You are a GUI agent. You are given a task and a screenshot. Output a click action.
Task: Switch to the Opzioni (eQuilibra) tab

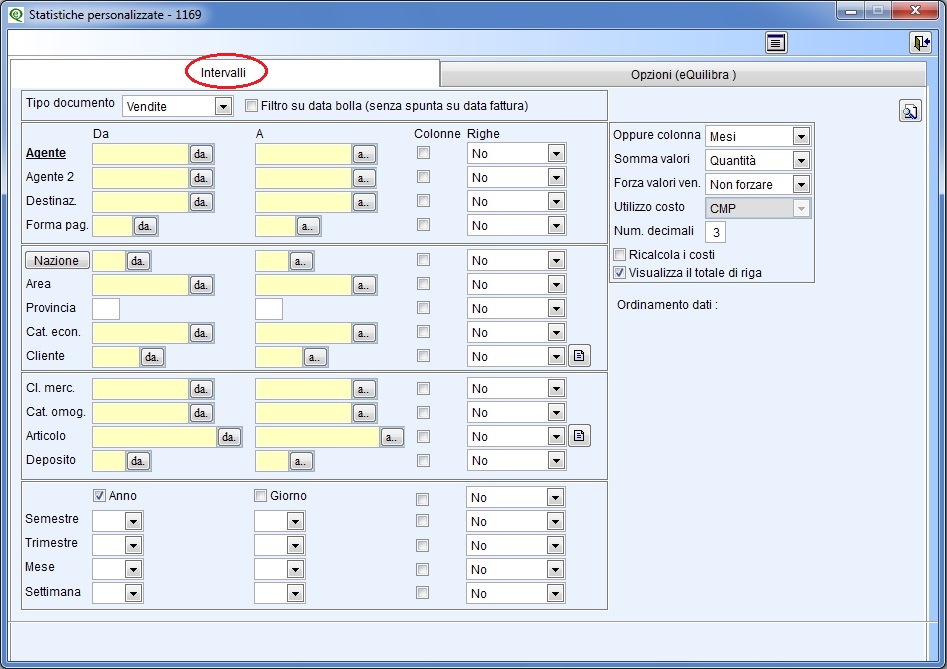[683, 75]
